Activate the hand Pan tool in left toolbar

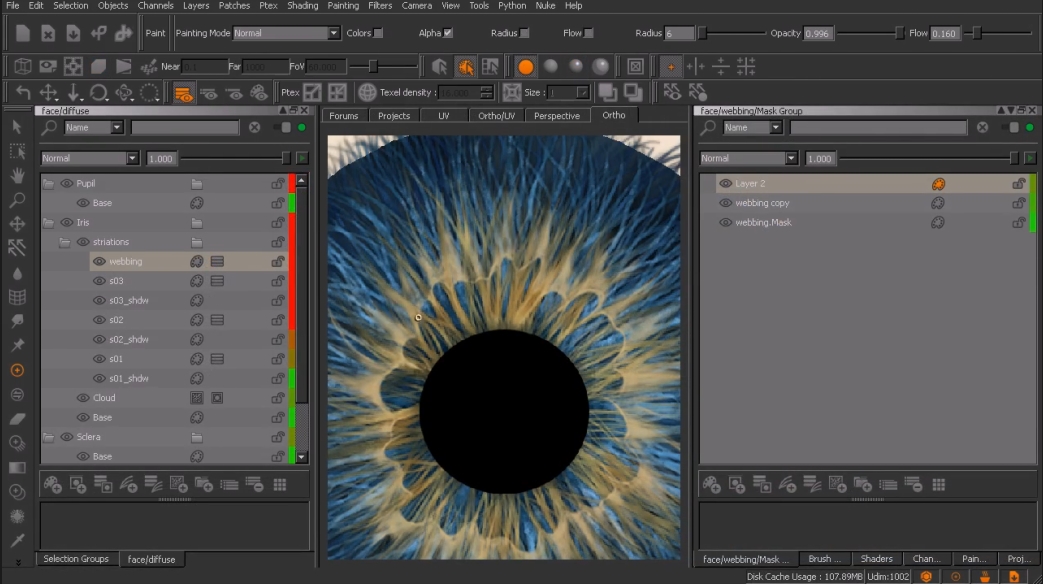tap(17, 176)
